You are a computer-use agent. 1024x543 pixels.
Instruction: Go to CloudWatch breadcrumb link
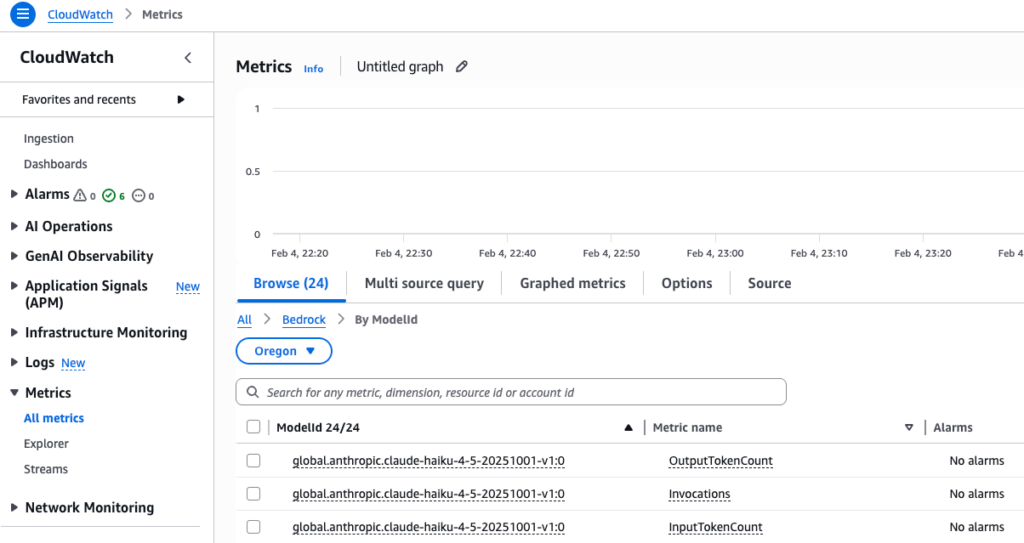pyautogui.click(x=80, y=14)
